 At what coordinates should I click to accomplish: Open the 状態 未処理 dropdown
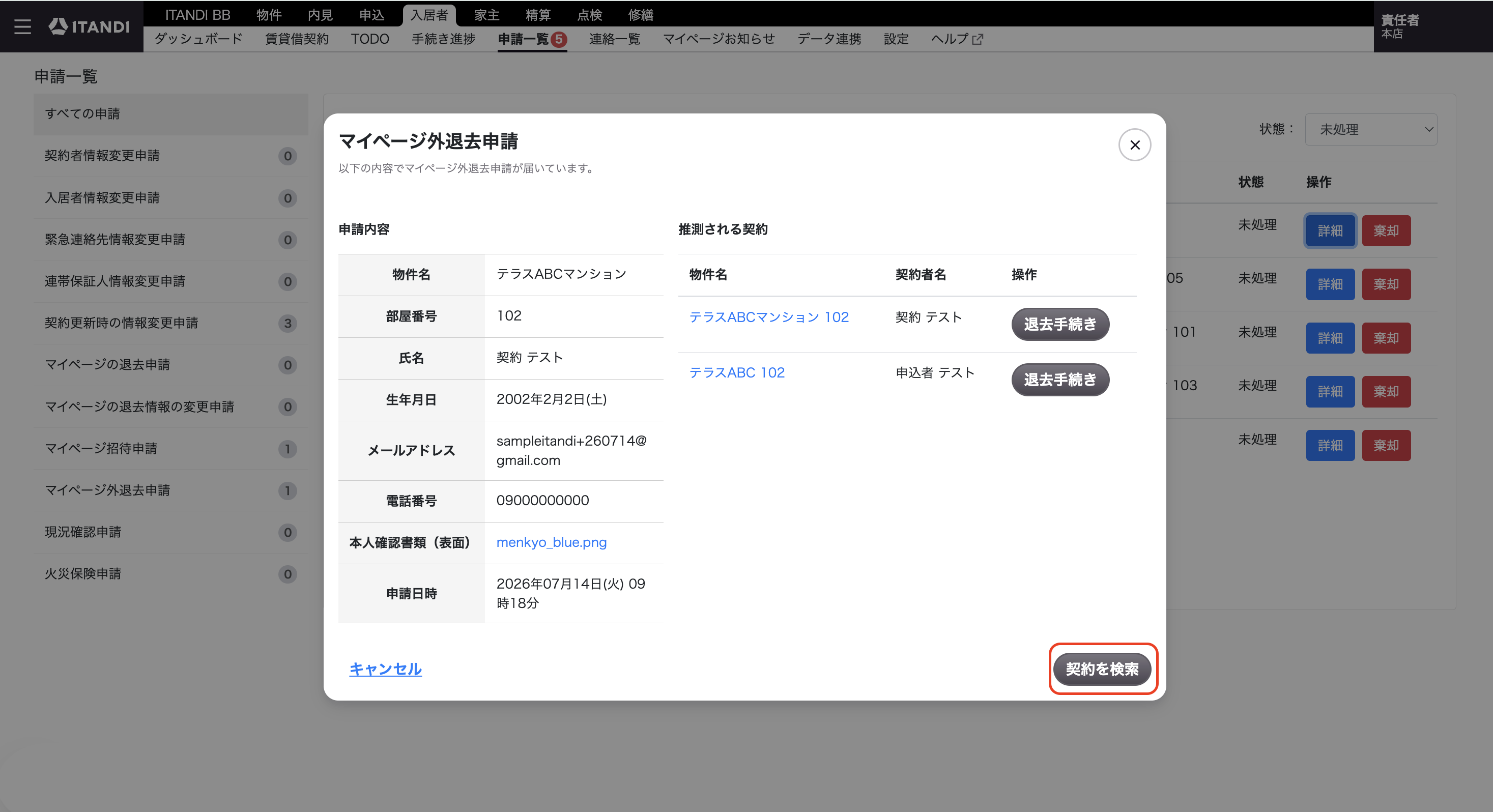tap(1371, 129)
